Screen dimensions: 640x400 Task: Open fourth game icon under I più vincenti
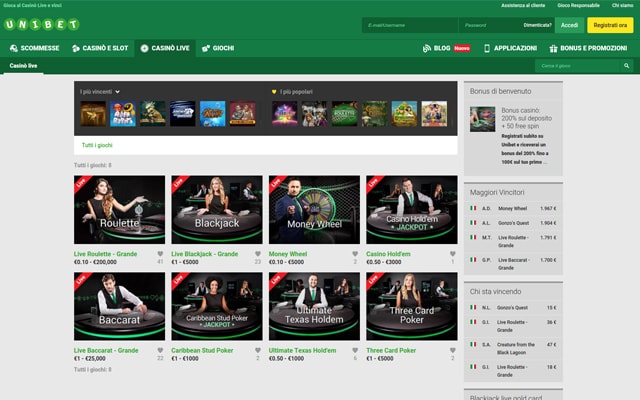[182, 113]
